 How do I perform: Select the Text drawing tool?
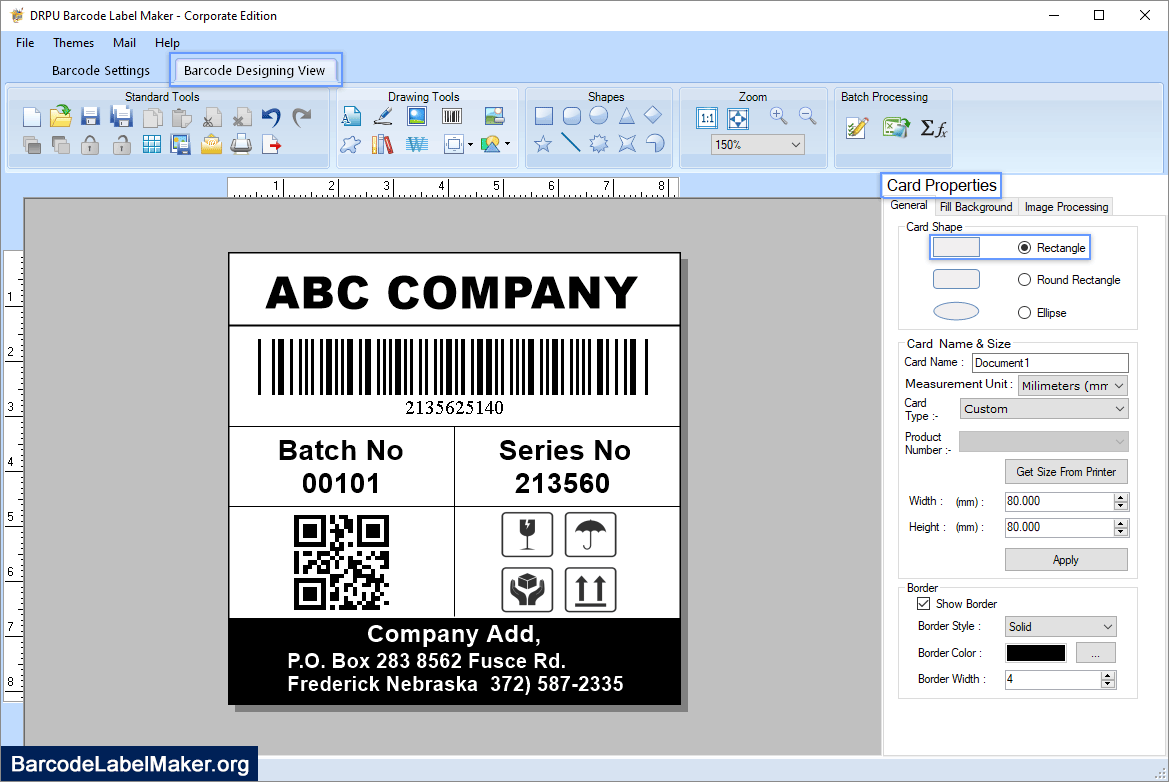click(352, 116)
